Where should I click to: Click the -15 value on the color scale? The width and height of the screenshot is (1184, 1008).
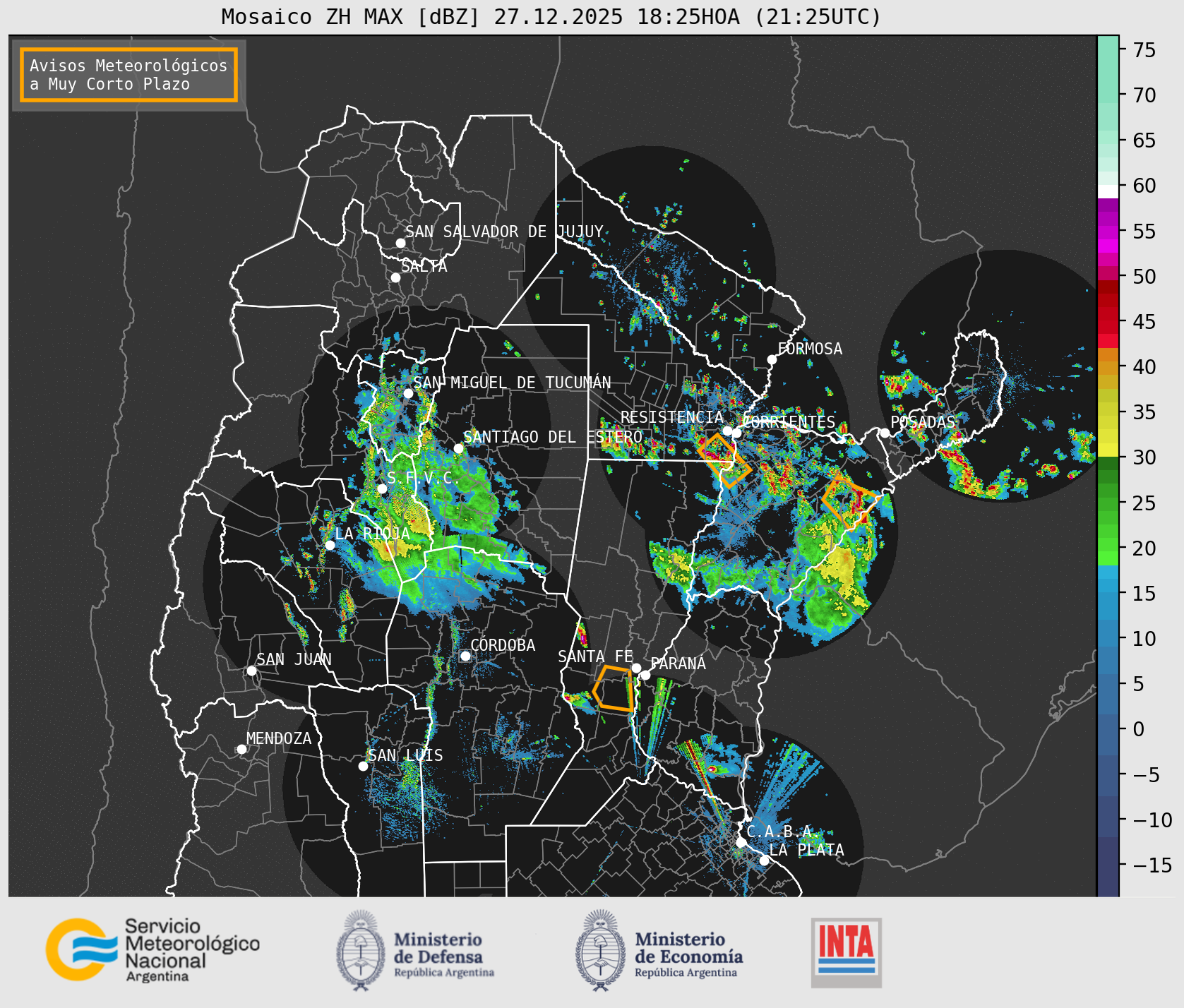[x=1152, y=865]
